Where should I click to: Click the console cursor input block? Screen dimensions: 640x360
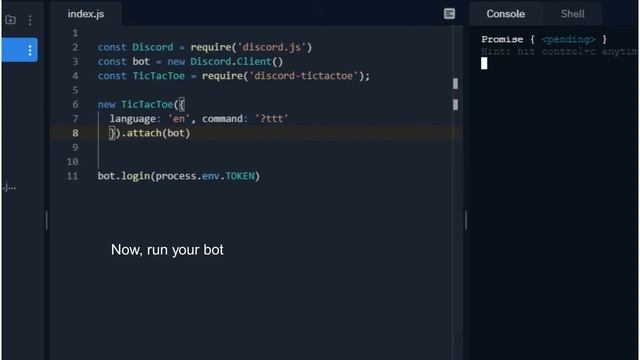tap(484, 63)
